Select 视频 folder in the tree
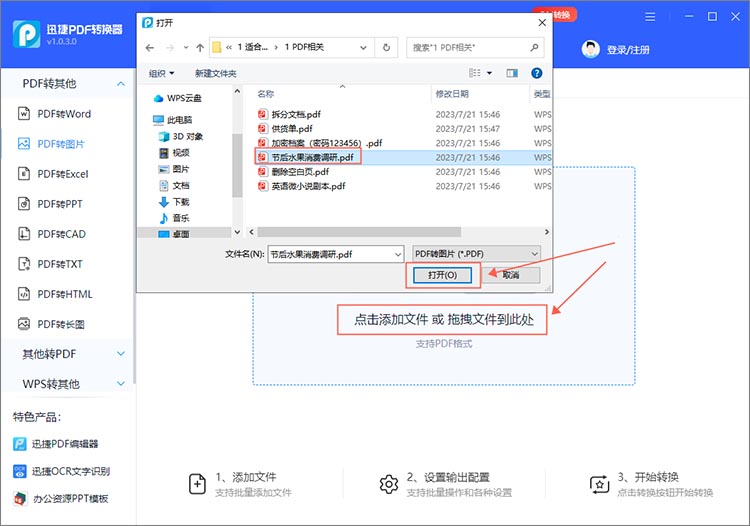 174,153
